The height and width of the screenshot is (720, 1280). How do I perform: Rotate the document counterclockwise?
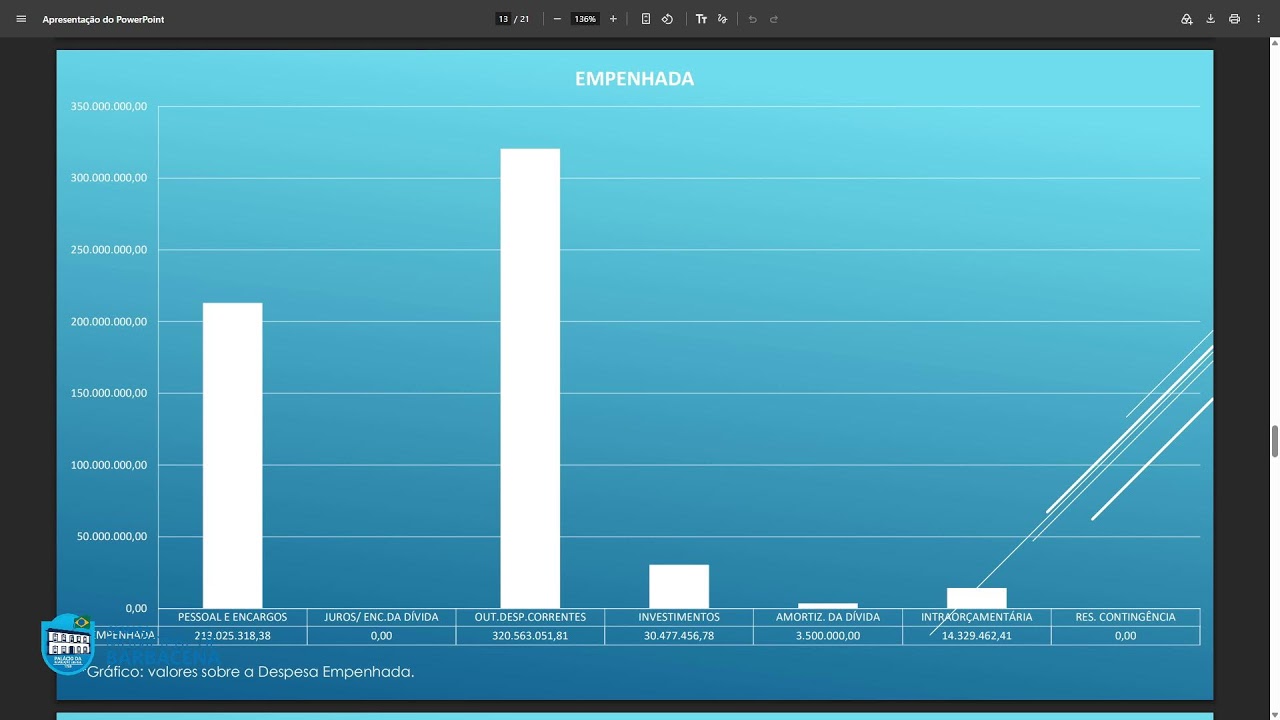(667, 19)
